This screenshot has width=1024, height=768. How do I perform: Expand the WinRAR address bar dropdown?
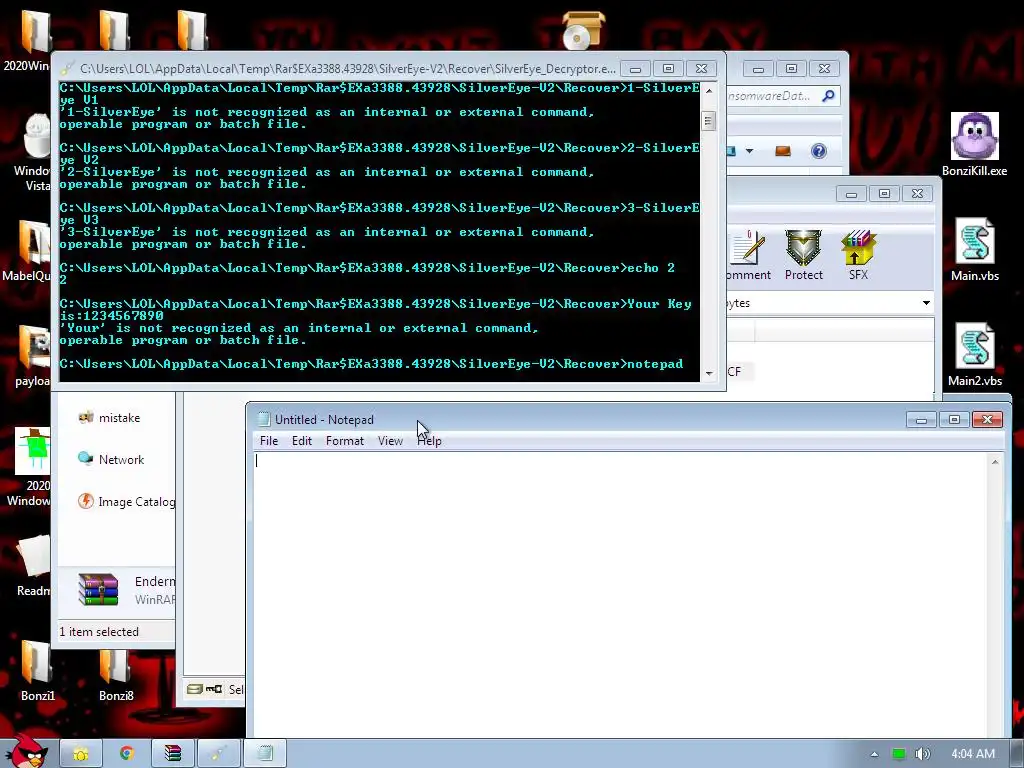[926, 303]
